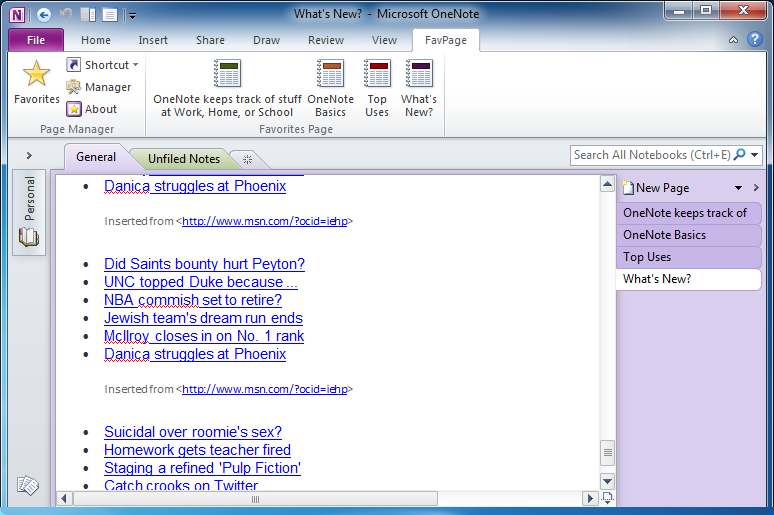Switch to the Insert ribbon tab
This screenshot has width=774, height=515.
pos(153,40)
